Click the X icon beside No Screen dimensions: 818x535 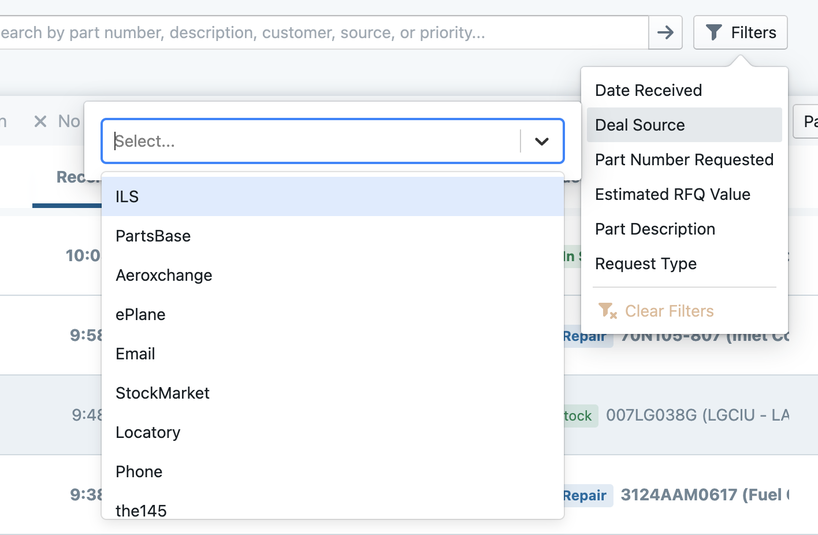pyautogui.click(x=40, y=121)
